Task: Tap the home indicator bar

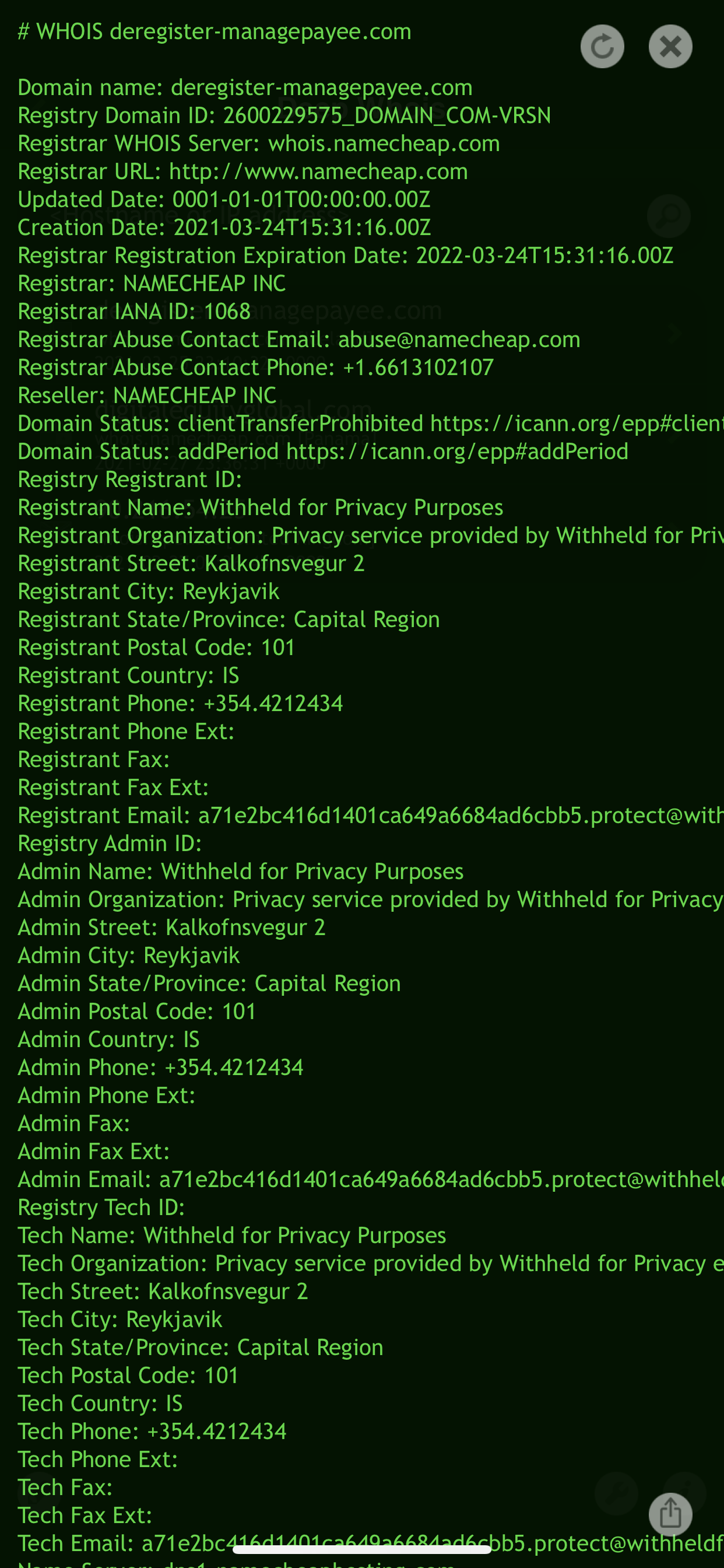Action: pyautogui.click(x=362, y=1550)
